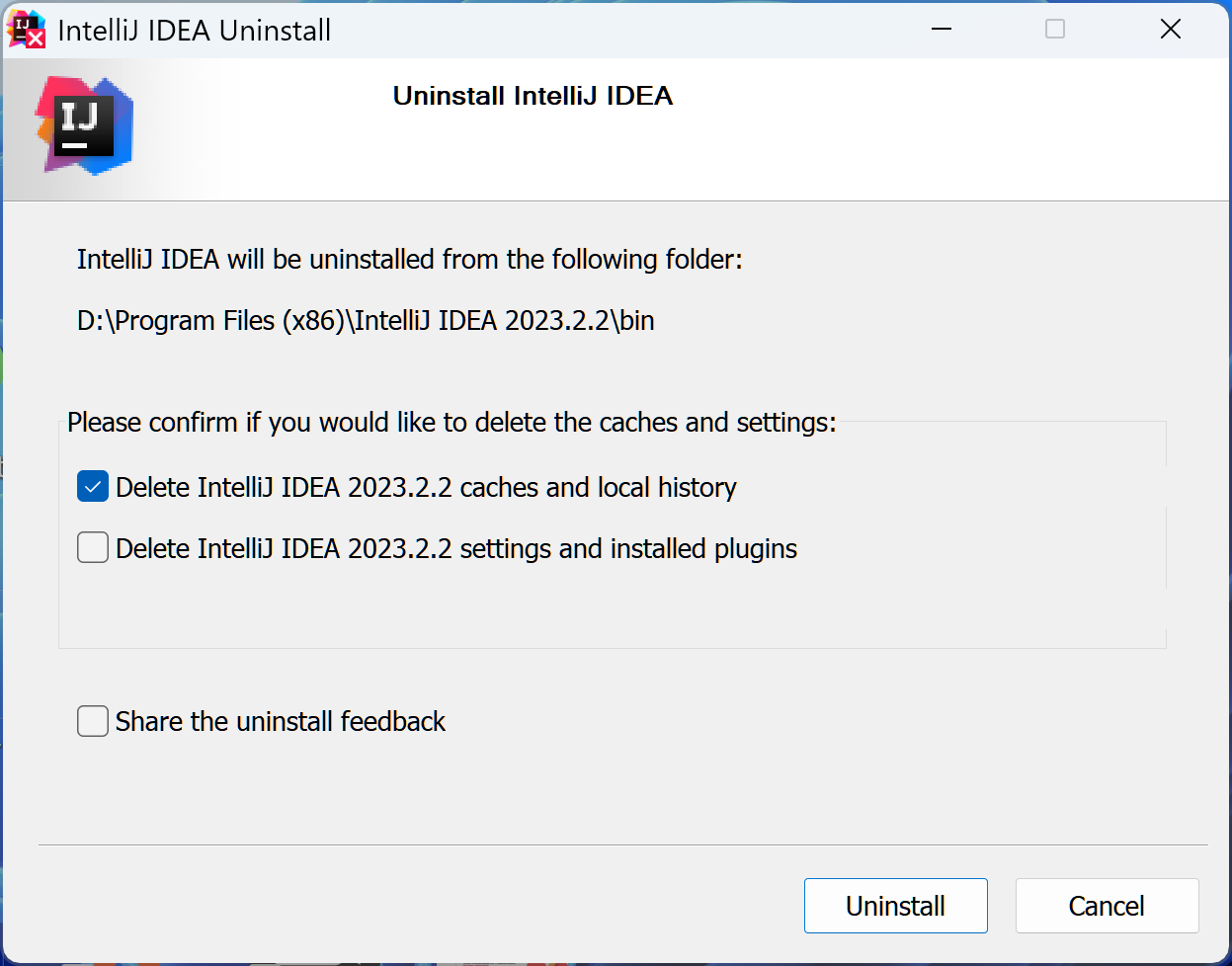Close the IntelliJ IDEA Uninstall dialog
Viewport: 1232px width, 966px height.
(1170, 30)
